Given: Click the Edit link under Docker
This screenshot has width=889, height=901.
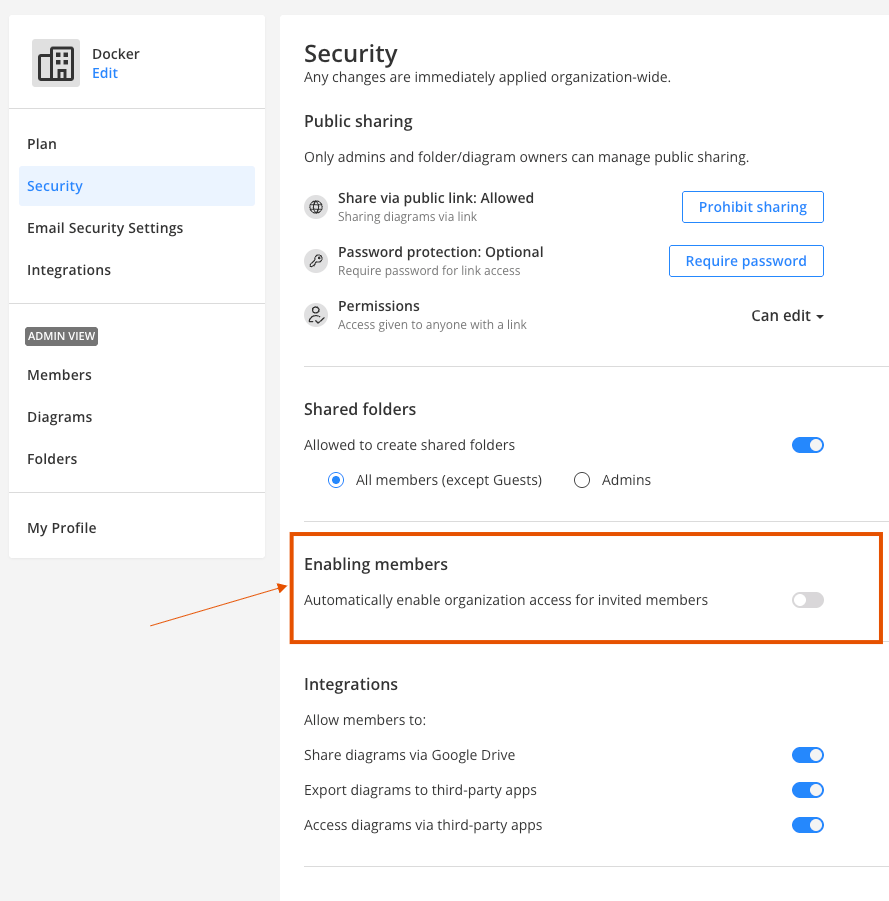Looking at the screenshot, I should pos(105,72).
